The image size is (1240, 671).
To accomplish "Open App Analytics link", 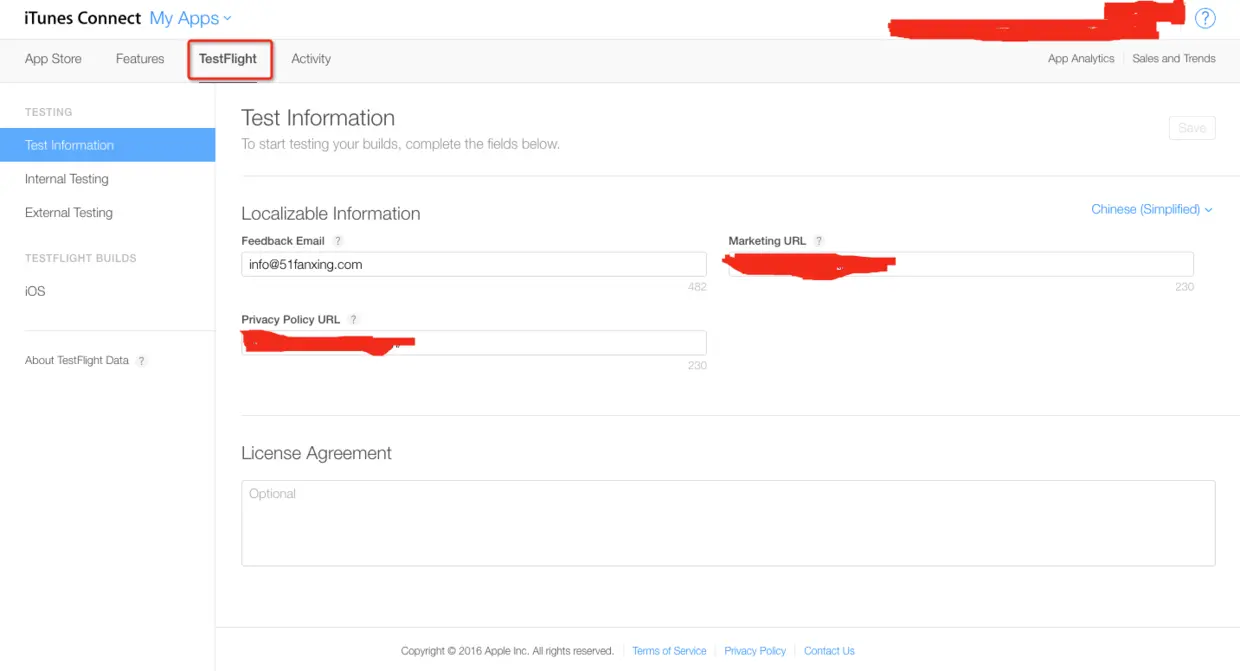I will click(1081, 59).
